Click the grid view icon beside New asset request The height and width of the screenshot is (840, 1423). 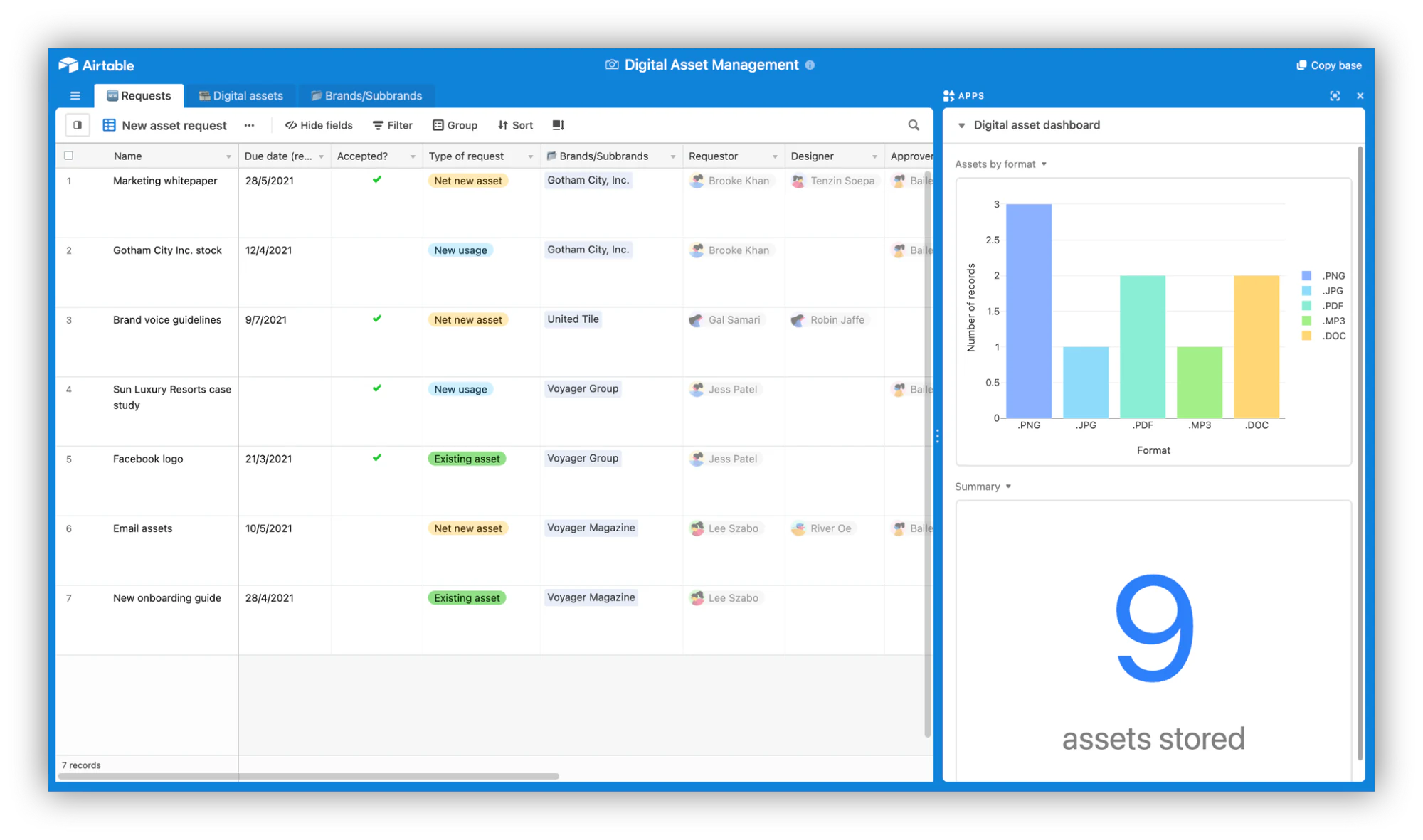(x=110, y=125)
